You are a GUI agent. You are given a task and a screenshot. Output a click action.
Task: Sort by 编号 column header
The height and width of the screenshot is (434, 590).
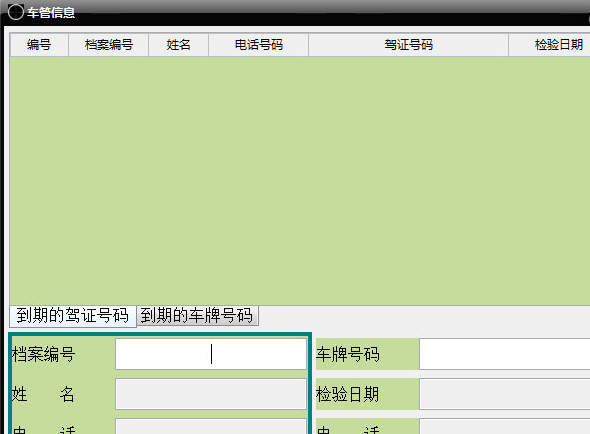[x=39, y=45]
